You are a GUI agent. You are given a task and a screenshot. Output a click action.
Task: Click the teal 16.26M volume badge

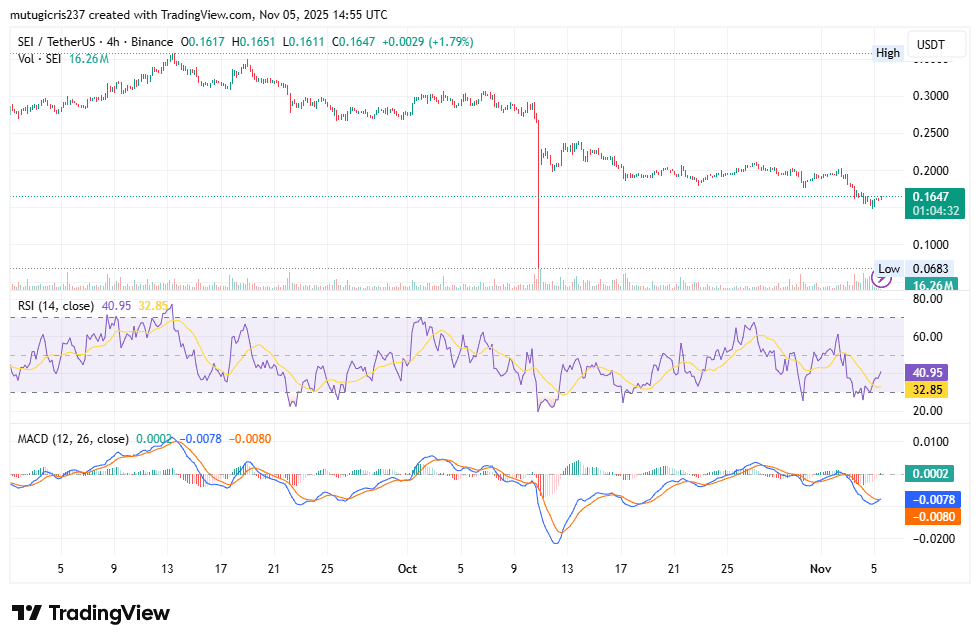click(935, 286)
